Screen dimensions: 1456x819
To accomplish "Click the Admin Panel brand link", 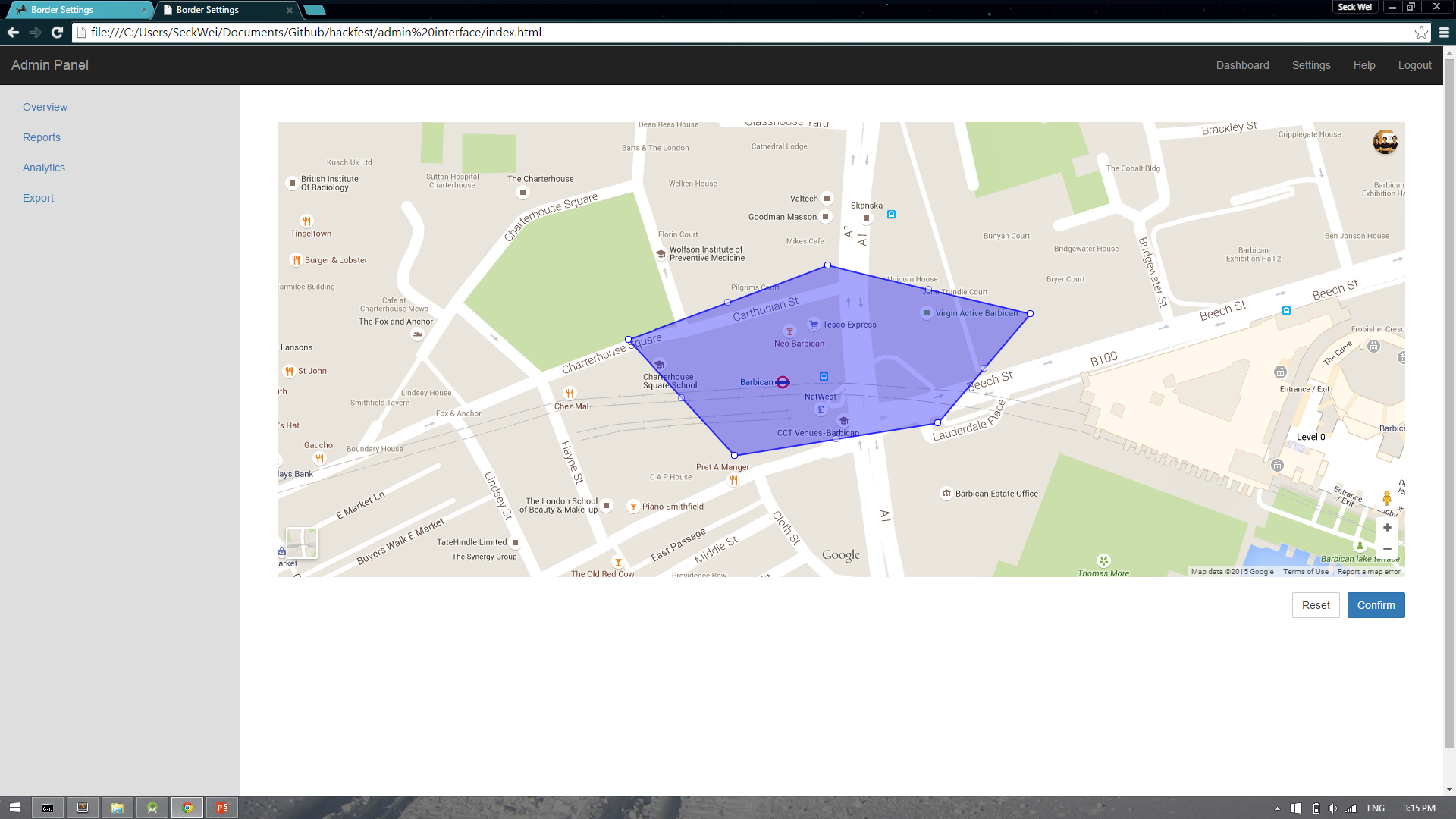I will point(50,65).
